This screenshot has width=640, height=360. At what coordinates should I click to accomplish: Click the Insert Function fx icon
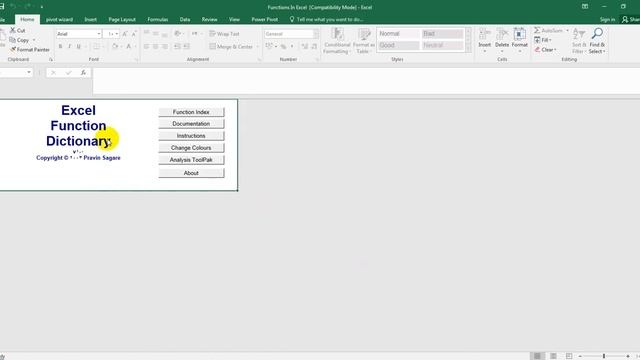coord(83,73)
